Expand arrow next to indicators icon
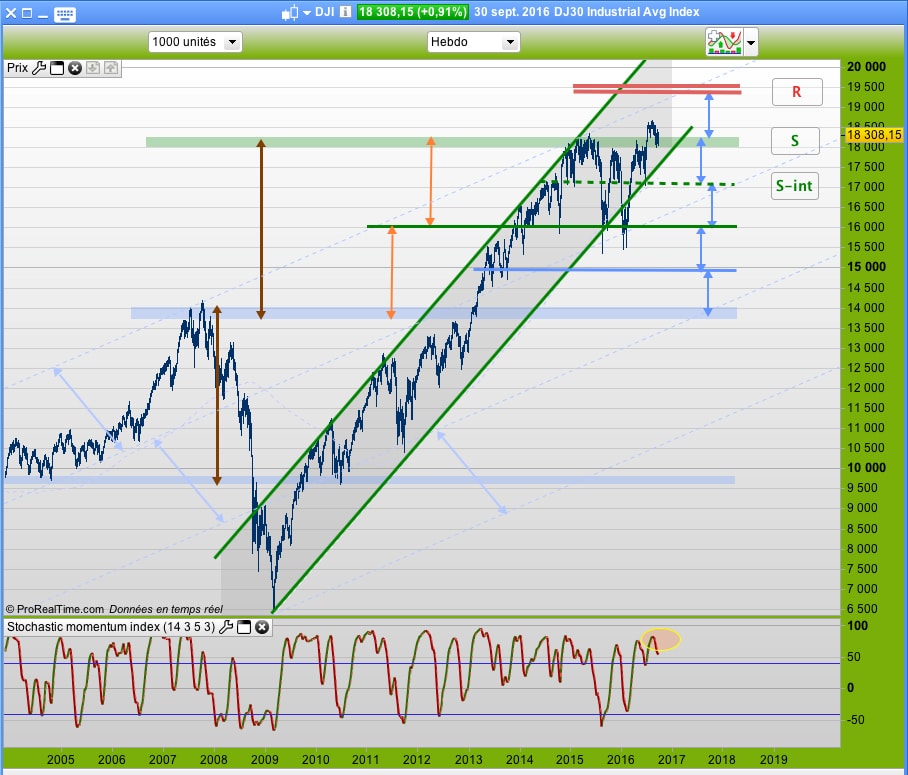The height and width of the screenshot is (775, 908). 750,42
